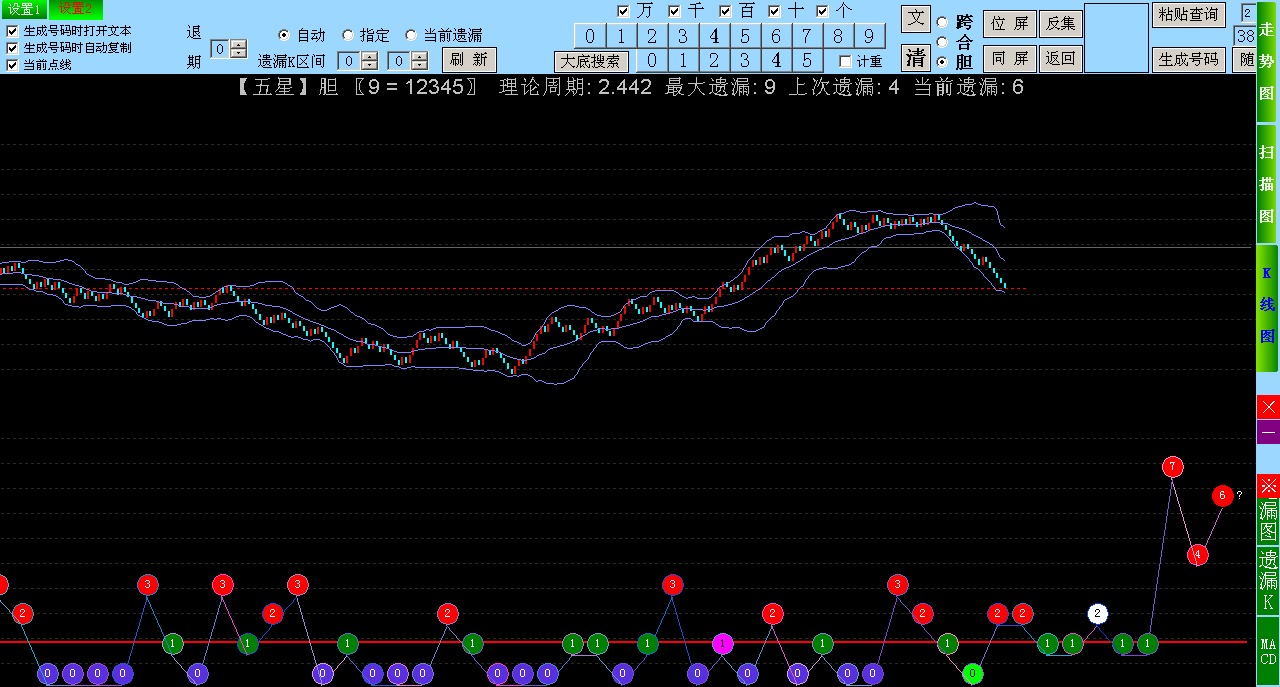Screen dimensions: 1280x687
Task: Switch to the 设置2 tab
Action: click(75, 9)
